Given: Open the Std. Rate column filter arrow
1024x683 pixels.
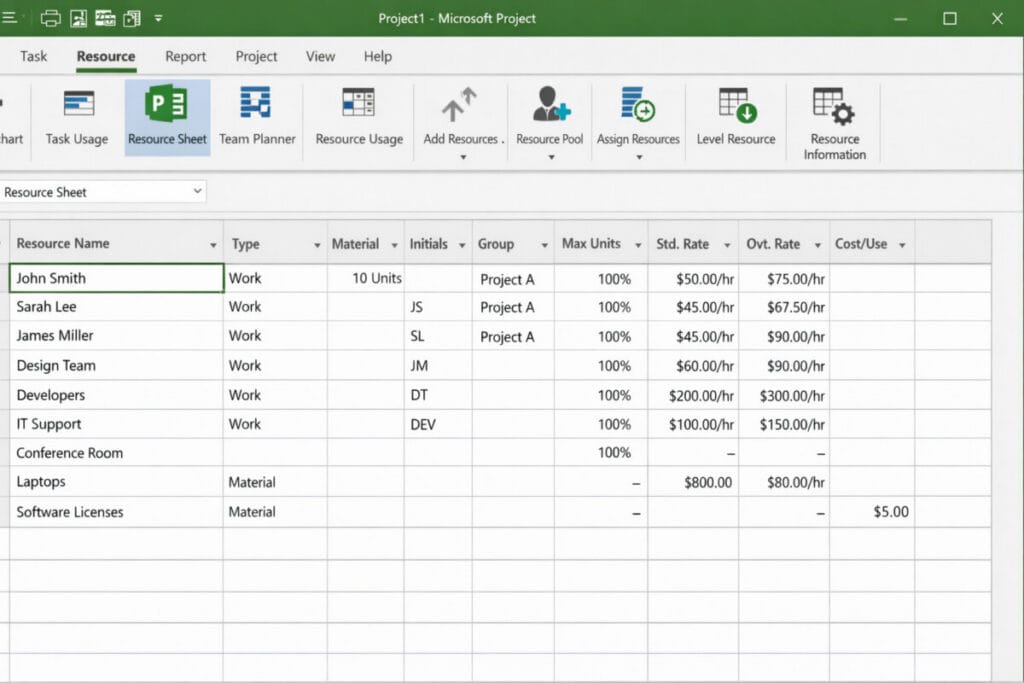Looking at the screenshot, I should [727, 245].
